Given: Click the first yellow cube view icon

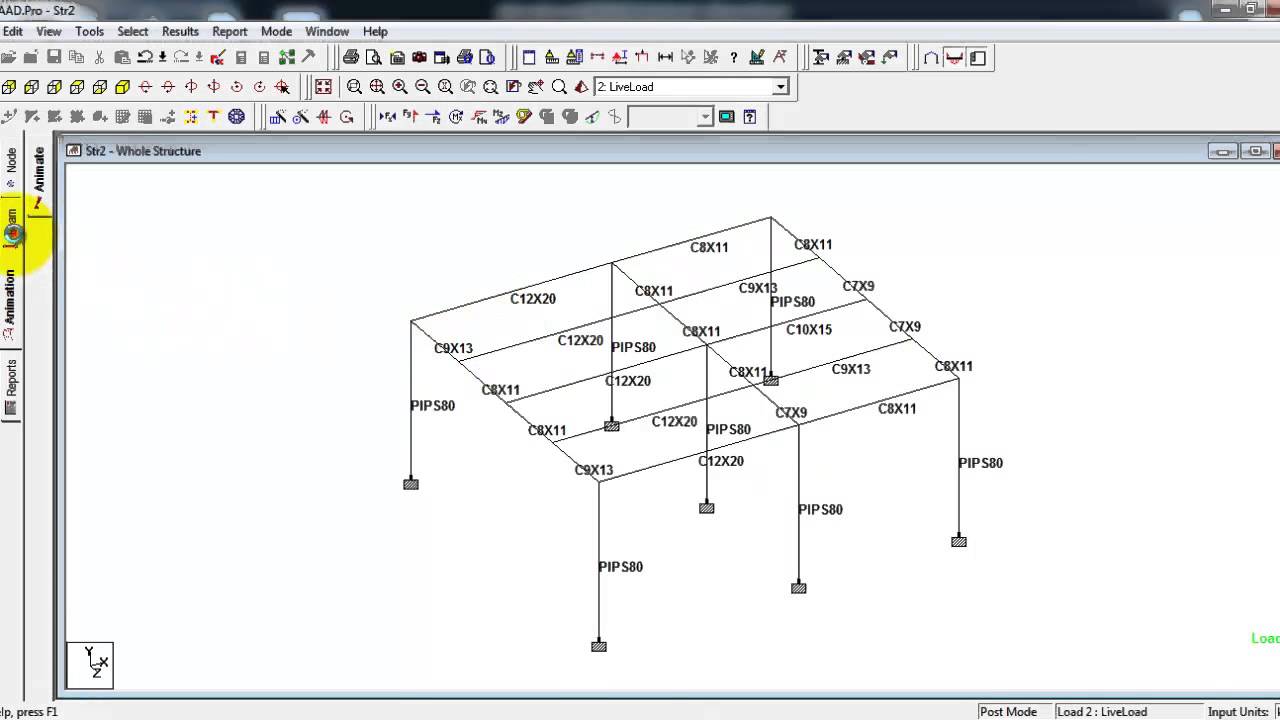Looking at the screenshot, I should (9, 87).
